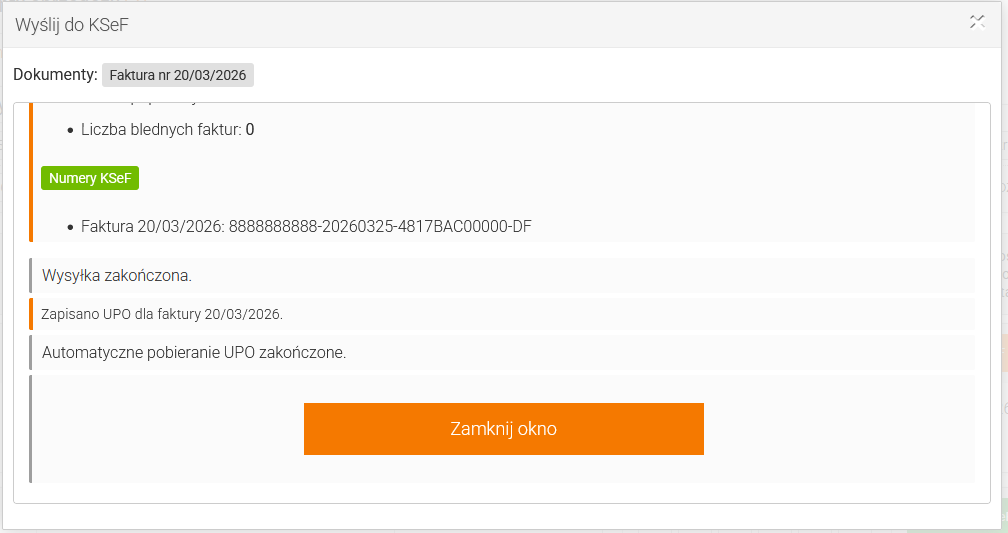Viewport: 1008px width, 533px height.
Task: Click the Zapisano UPO dla faktury message
Action: point(162,314)
